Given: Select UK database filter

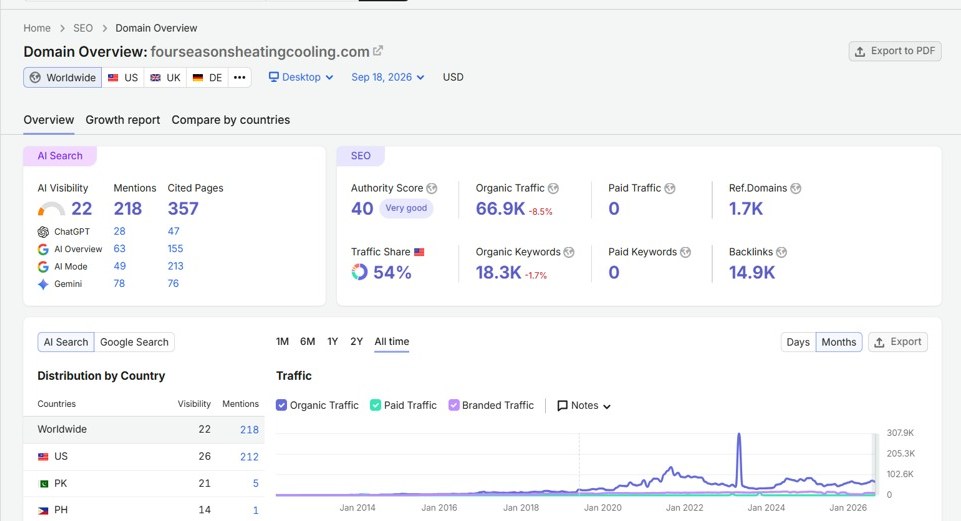Looking at the screenshot, I should (x=165, y=77).
